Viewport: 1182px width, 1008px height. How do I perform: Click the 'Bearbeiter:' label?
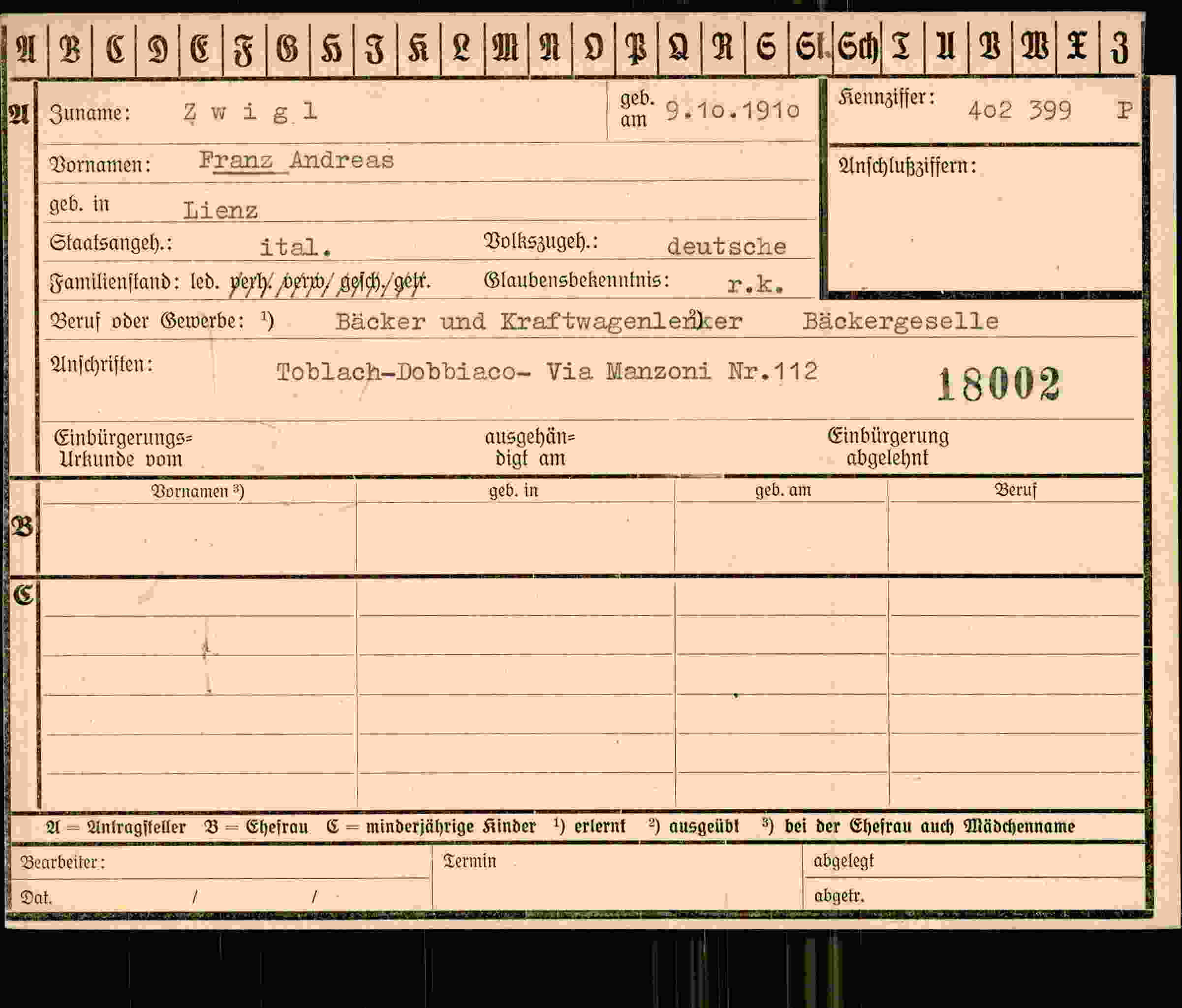[x=63, y=861]
